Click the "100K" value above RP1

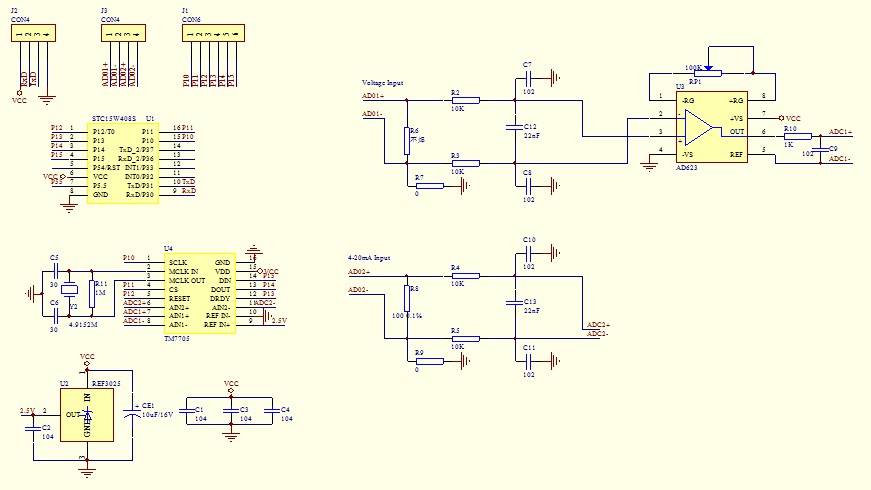[x=693, y=68]
